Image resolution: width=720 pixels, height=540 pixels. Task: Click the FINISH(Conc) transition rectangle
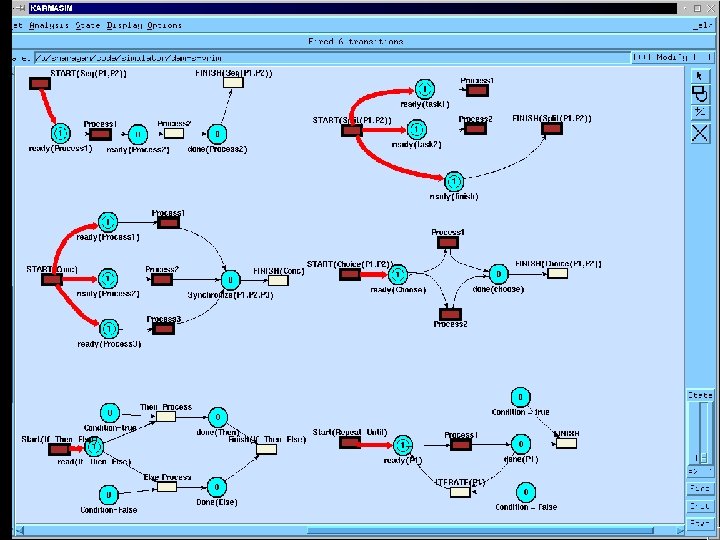point(278,280)
